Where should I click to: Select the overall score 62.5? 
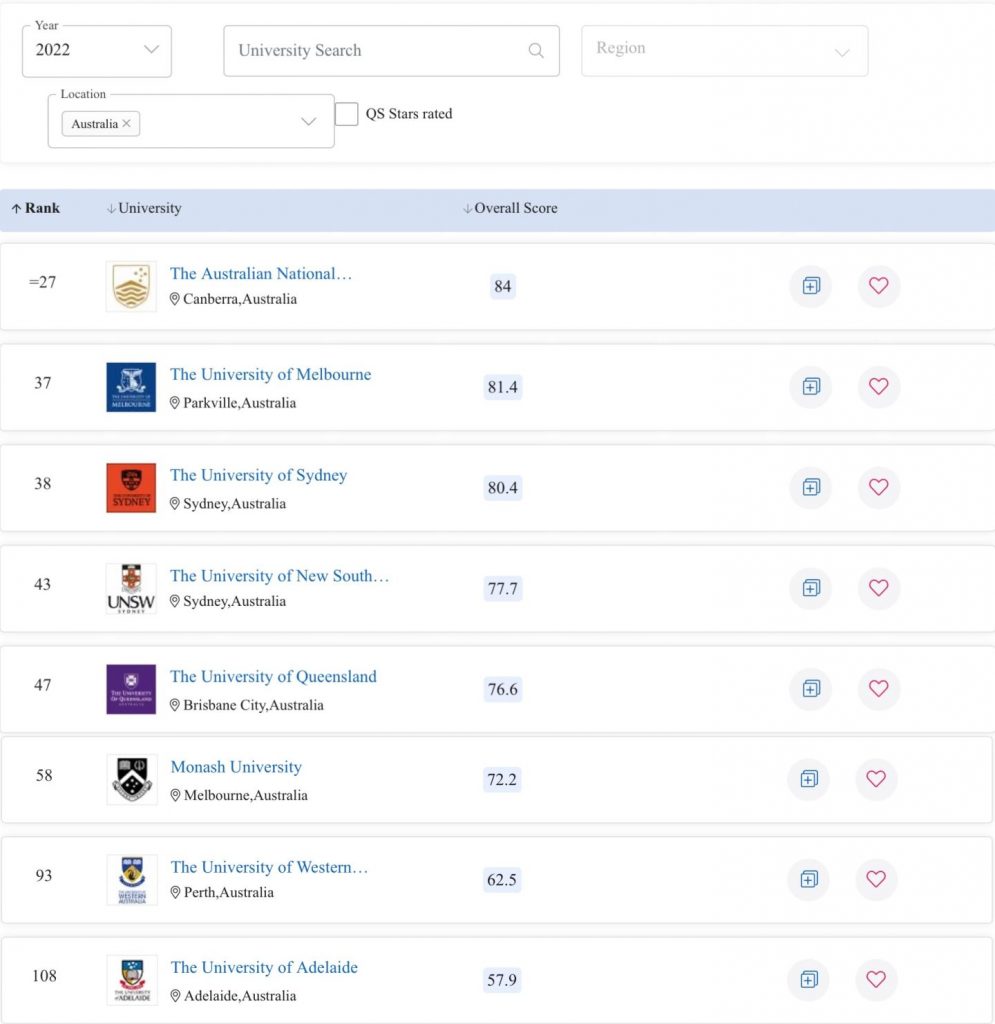coord(502,880)
